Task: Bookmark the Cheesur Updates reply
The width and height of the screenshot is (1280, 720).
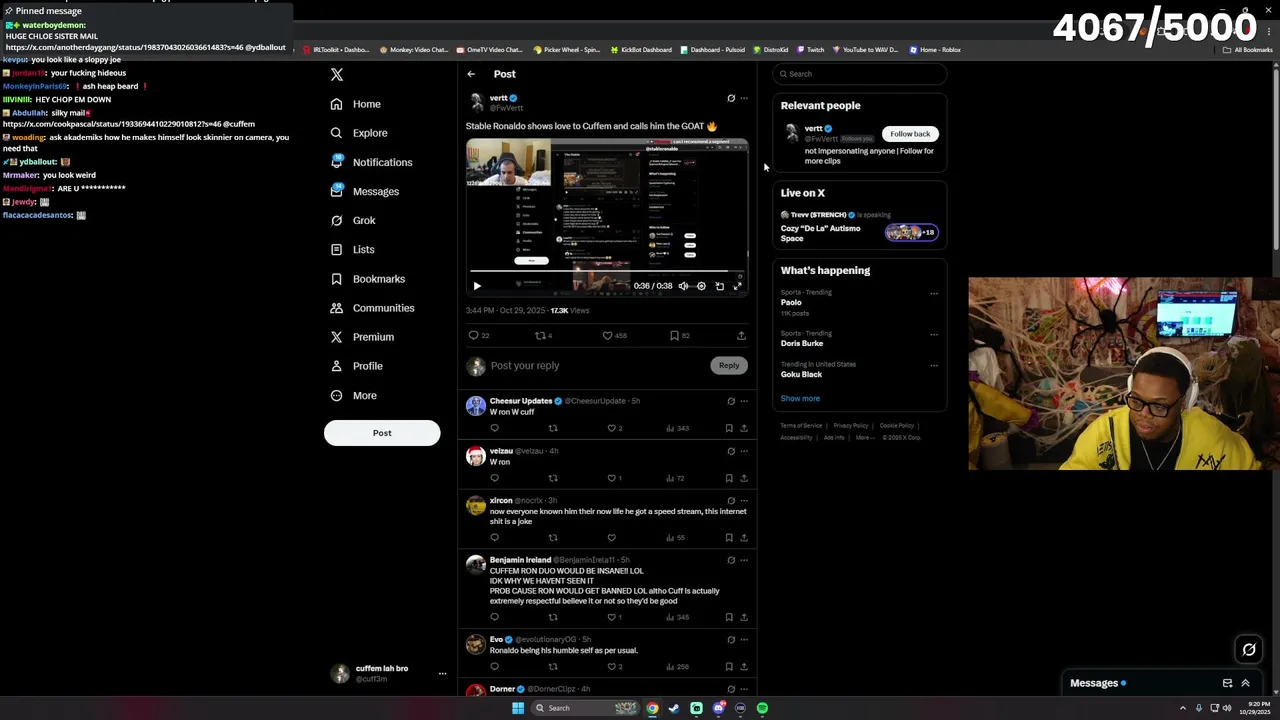Action: tap(729, 428)
